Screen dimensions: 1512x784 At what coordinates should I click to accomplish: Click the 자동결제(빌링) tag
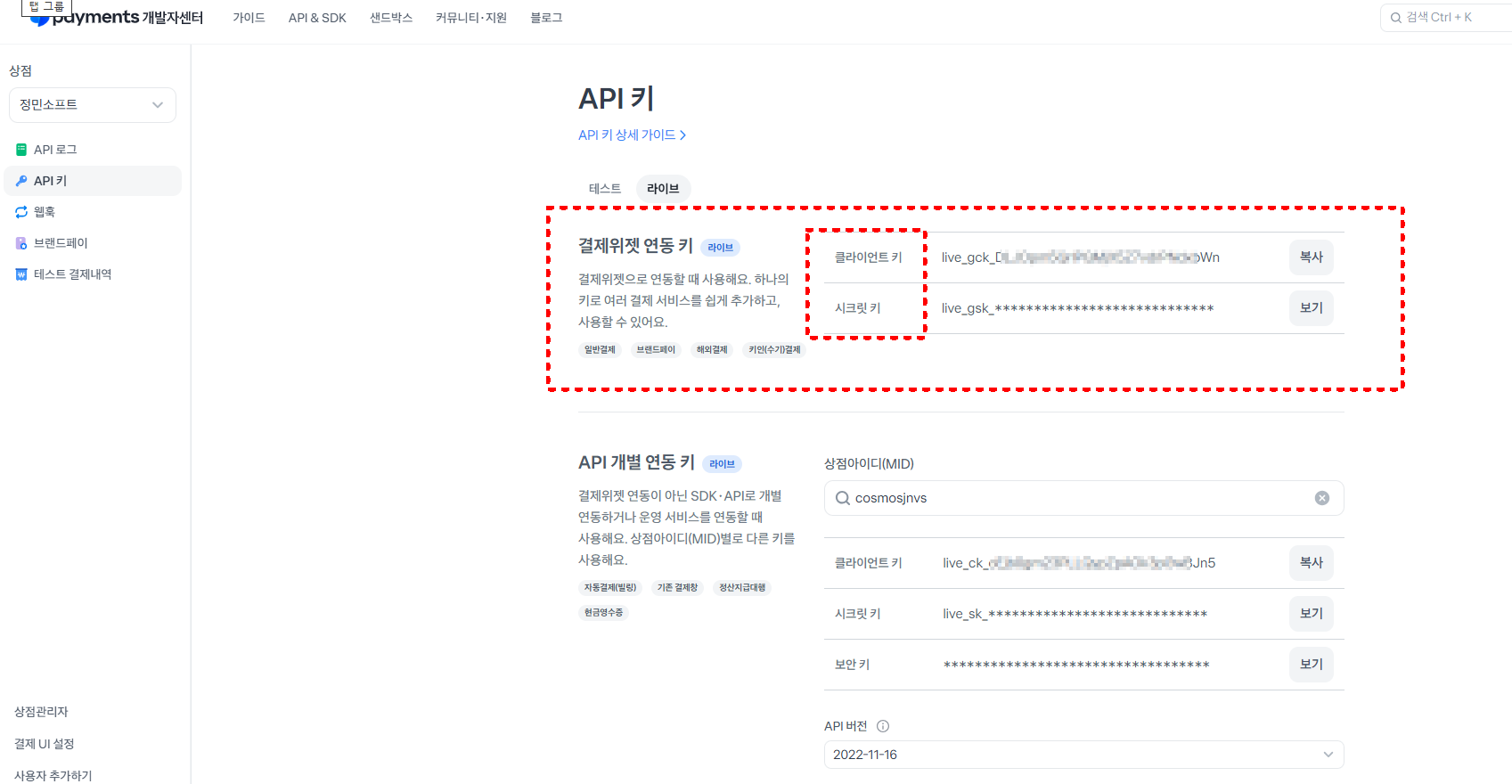tap(610, 588)
